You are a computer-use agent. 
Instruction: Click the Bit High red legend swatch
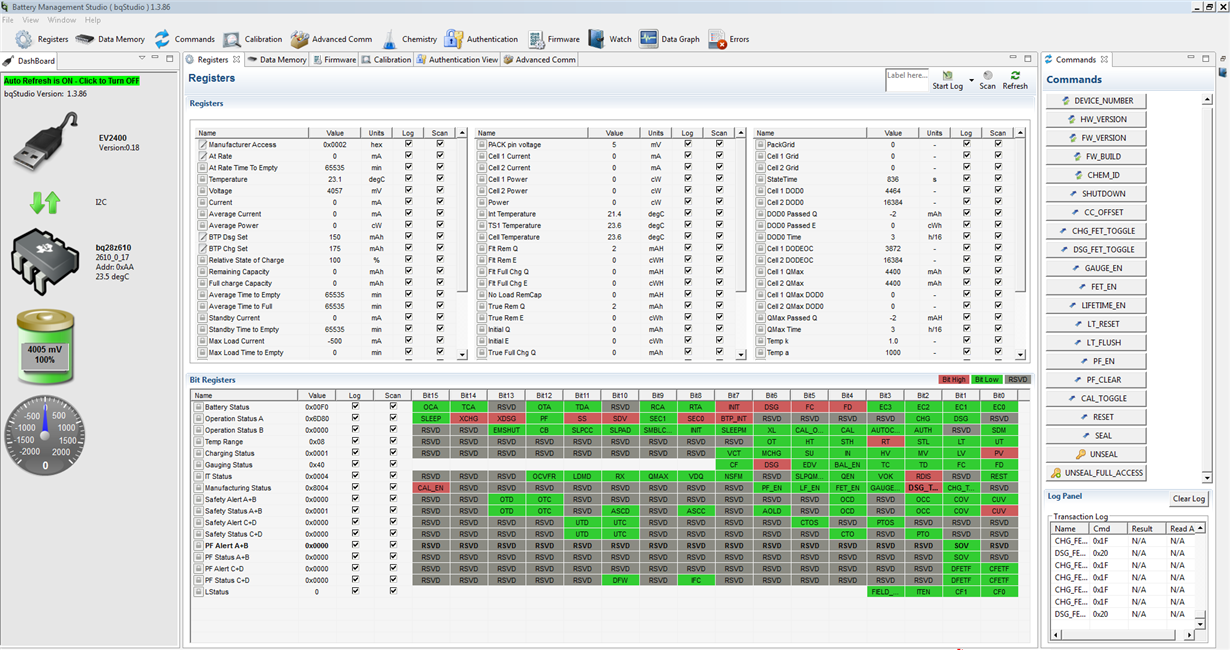(x=954, y=380)
